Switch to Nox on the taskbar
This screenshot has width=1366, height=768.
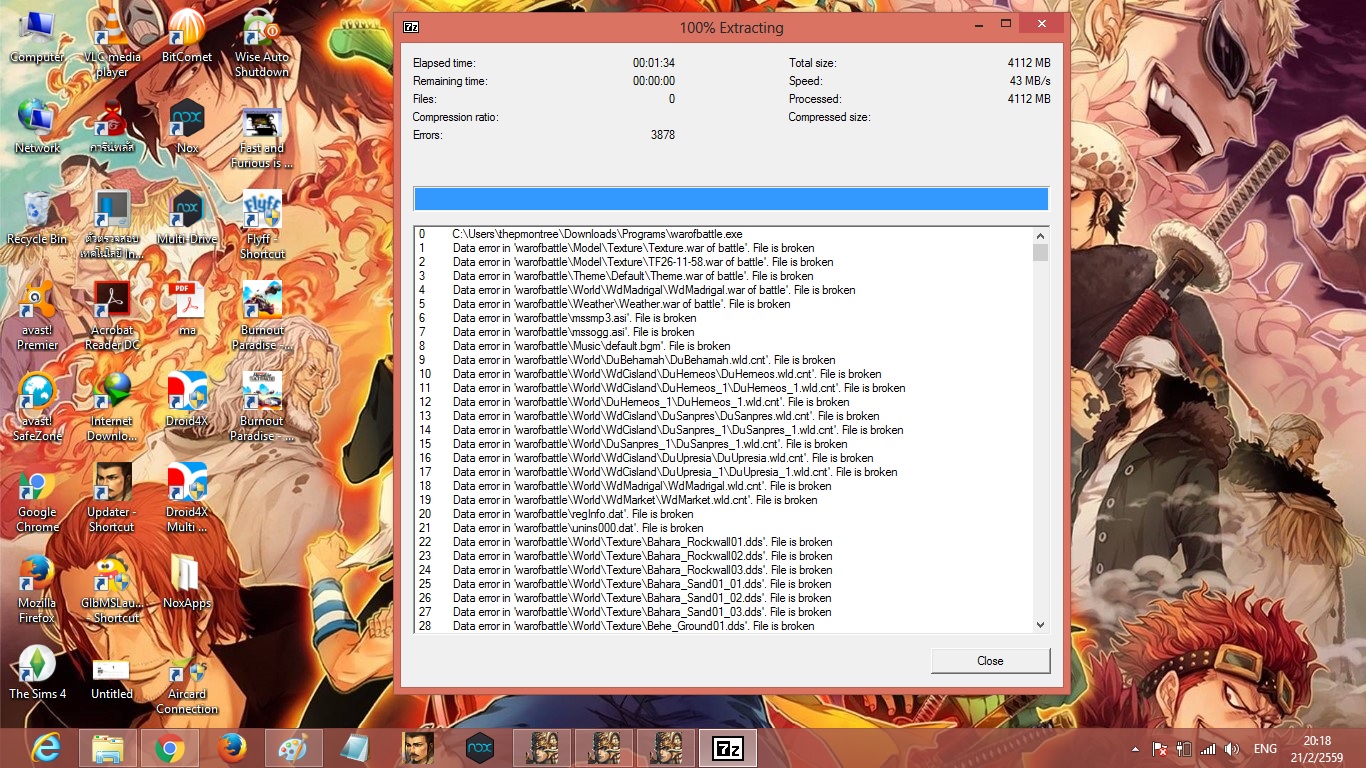(x=480, y=747)
